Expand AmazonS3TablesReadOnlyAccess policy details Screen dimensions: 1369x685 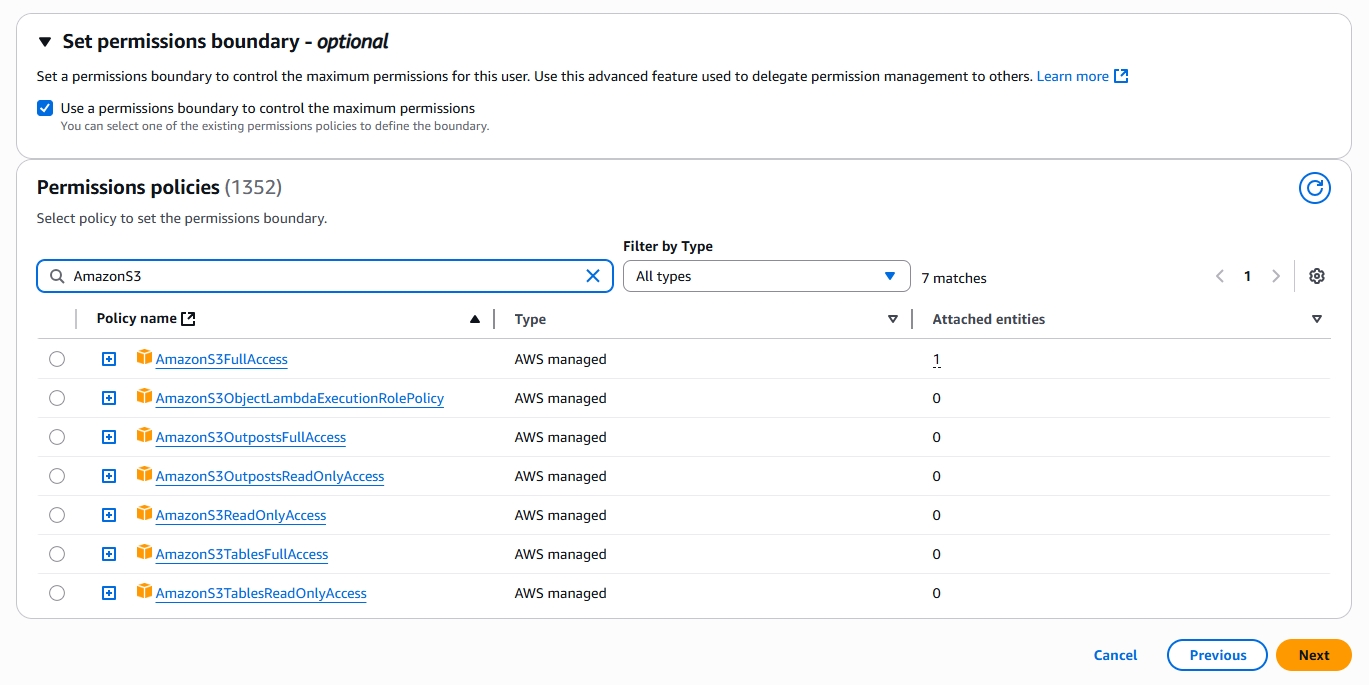coord(109,593)
